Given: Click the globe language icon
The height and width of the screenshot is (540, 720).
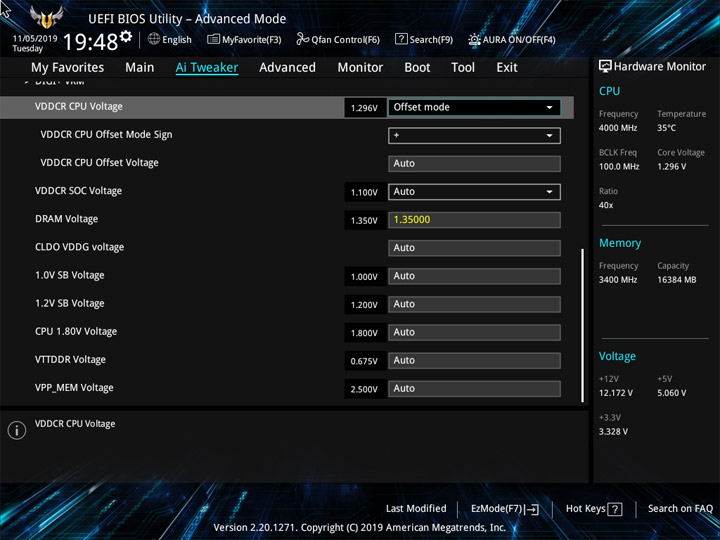Looking at the screenshot, I should point(154,39).
